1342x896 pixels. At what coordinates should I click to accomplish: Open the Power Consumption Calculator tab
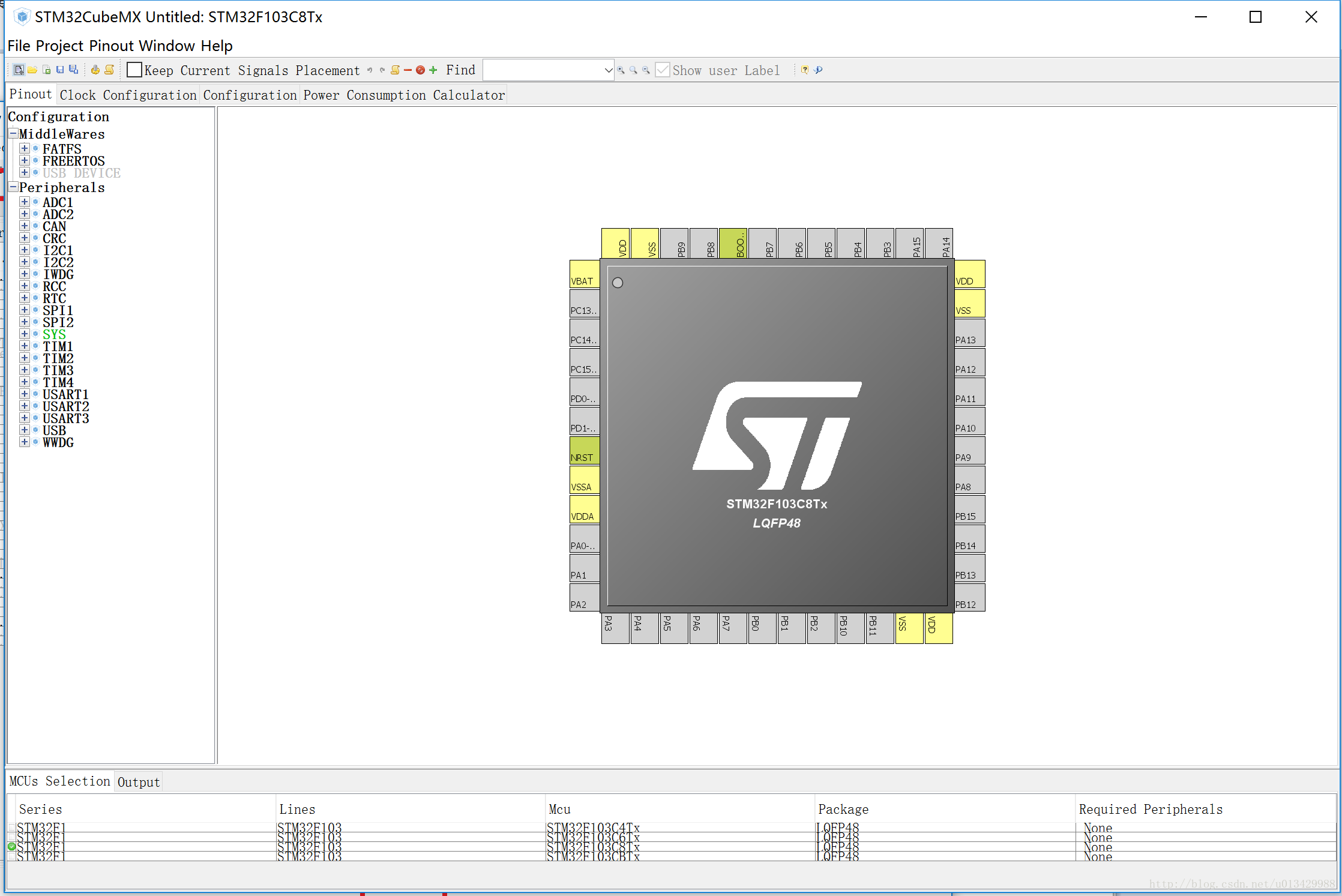pyautogui.click(x=404, y=95)
